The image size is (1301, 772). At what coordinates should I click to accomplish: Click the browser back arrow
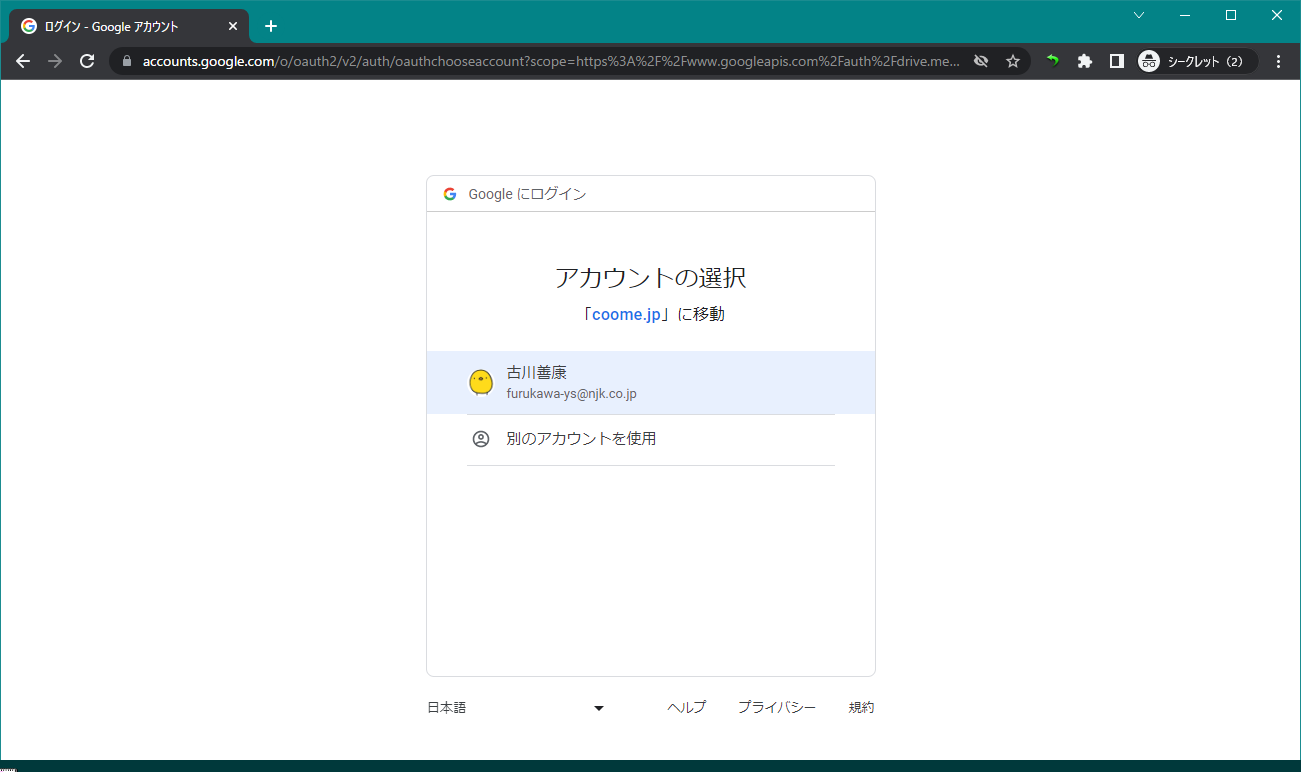23,61
